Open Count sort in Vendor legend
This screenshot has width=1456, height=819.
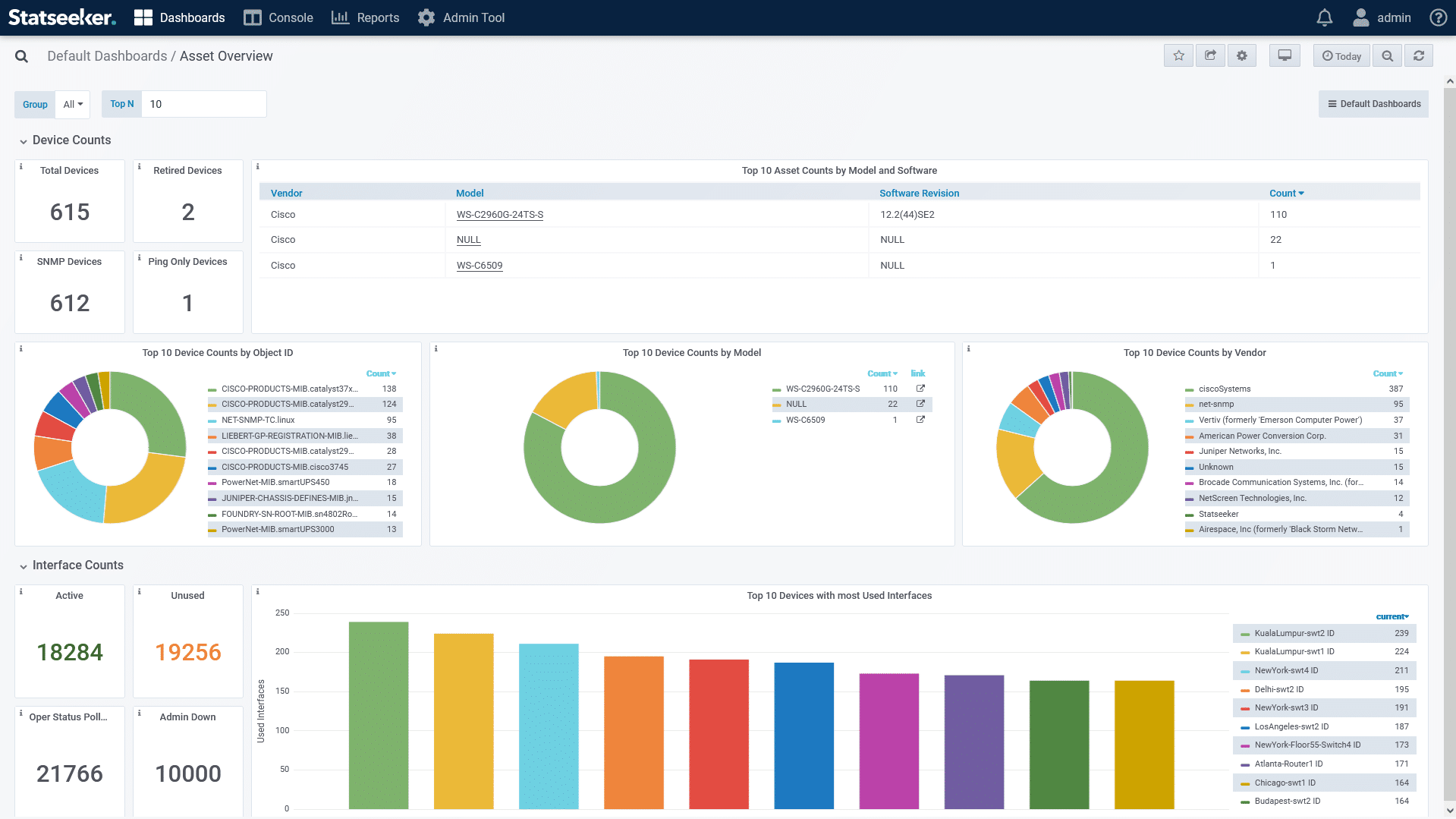pos(1388,373)
